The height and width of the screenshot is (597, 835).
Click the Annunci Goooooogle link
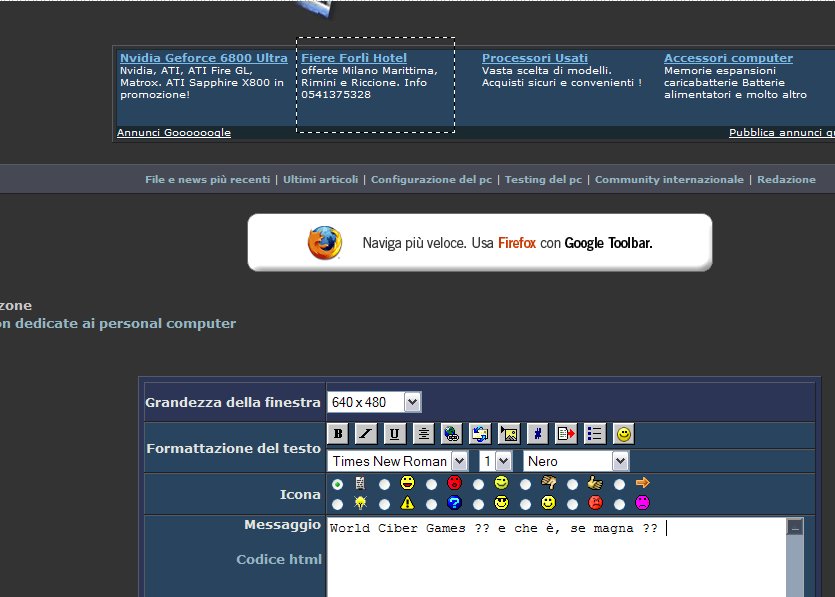pos(174,132)
